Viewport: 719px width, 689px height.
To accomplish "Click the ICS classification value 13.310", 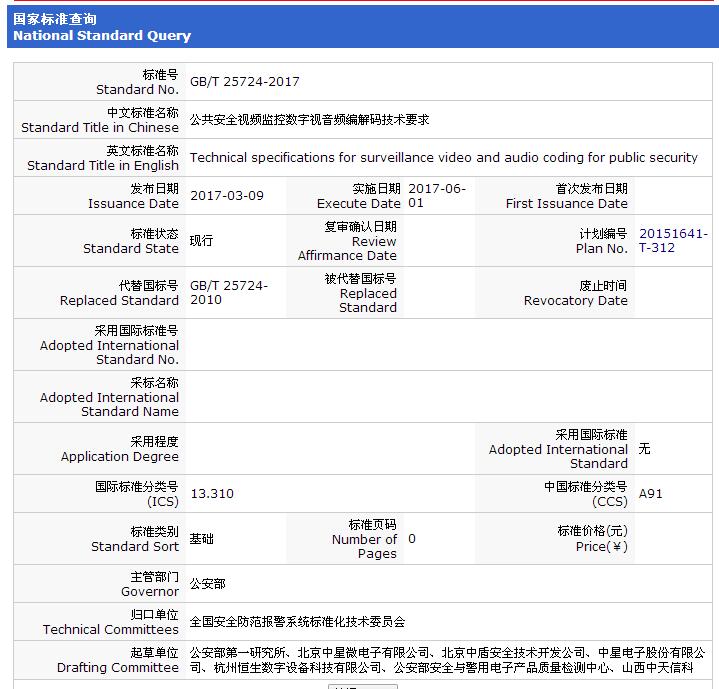I will pos(212,494).
